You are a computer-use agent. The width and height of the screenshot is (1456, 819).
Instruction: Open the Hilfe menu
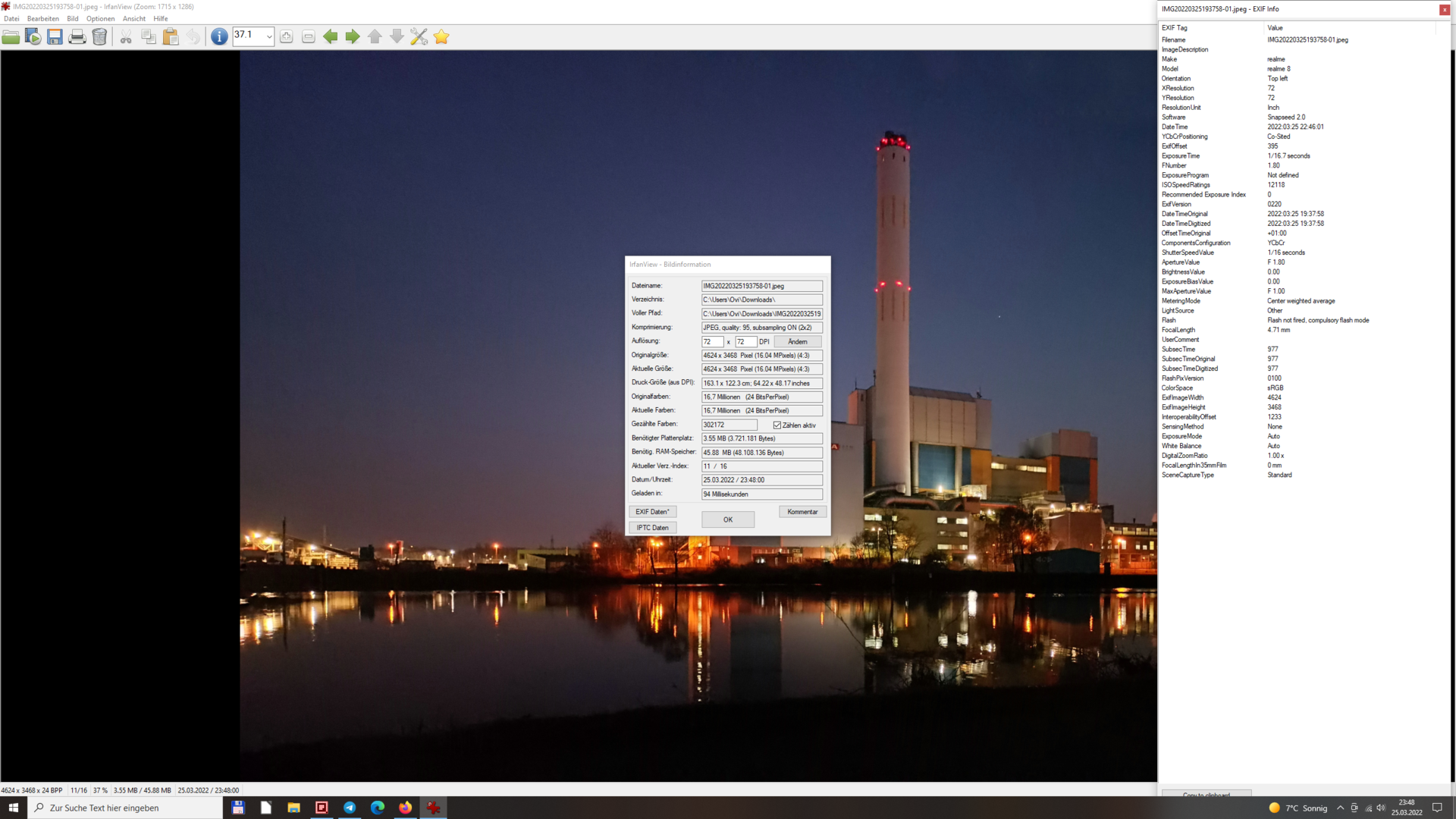pyautogui.click(x=161, y=19)
